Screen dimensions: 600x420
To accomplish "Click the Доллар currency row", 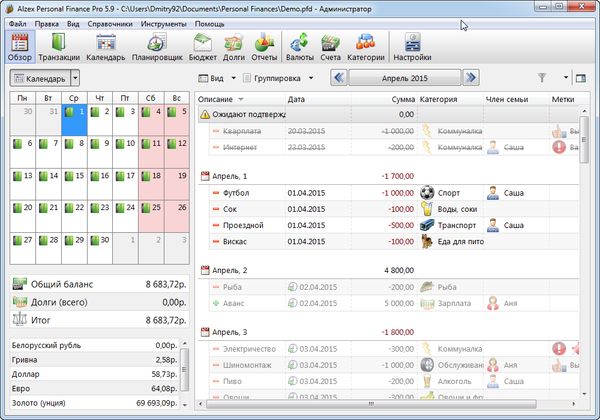I will pyautogui.click(x=95, y=374).
